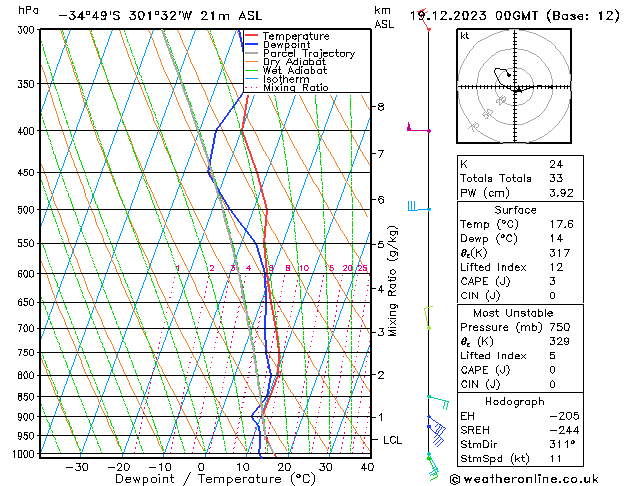Click the Surface Temp value '17.6'
The image size is (629, 486).
tap(561, 224)
